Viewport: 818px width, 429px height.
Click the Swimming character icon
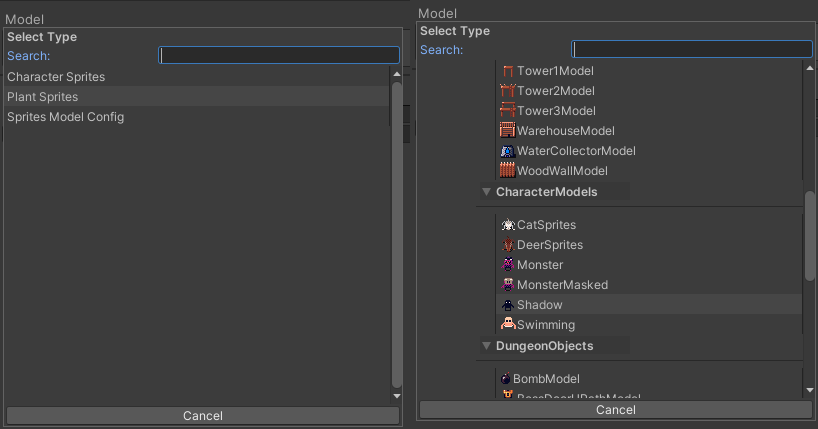pos(508,324)
